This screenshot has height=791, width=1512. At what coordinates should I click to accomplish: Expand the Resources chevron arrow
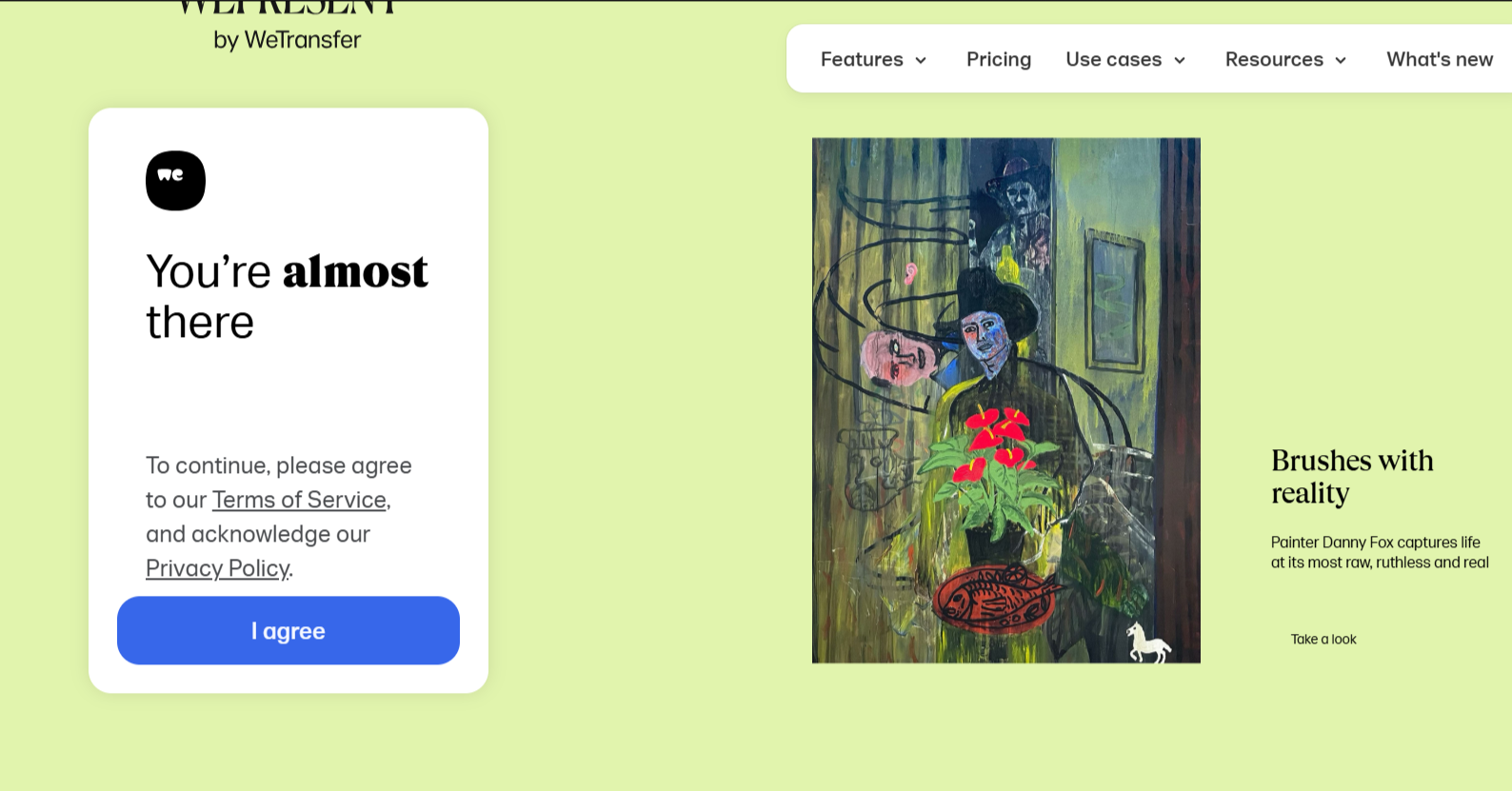(x=1341, y=60)
